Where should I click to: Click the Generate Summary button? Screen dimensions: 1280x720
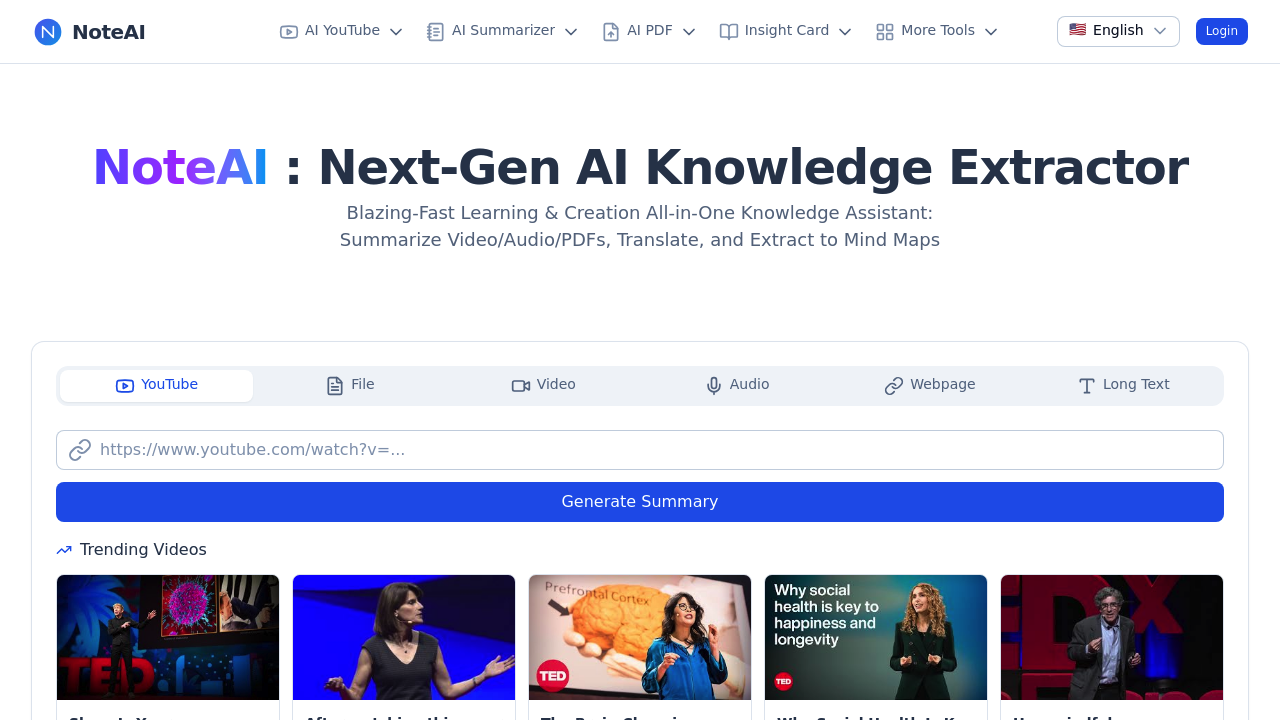640,502
